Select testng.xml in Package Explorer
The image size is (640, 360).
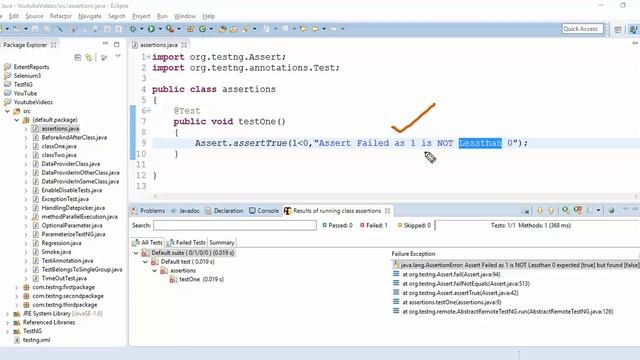(32, 340)
